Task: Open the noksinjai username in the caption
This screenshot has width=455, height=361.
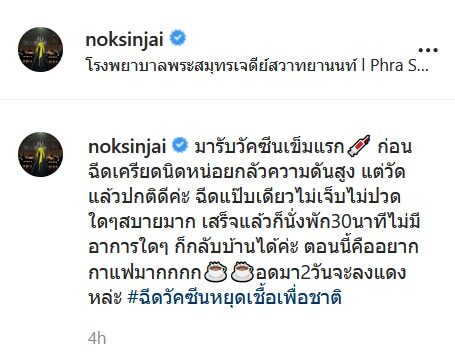Action: (127, 147)
